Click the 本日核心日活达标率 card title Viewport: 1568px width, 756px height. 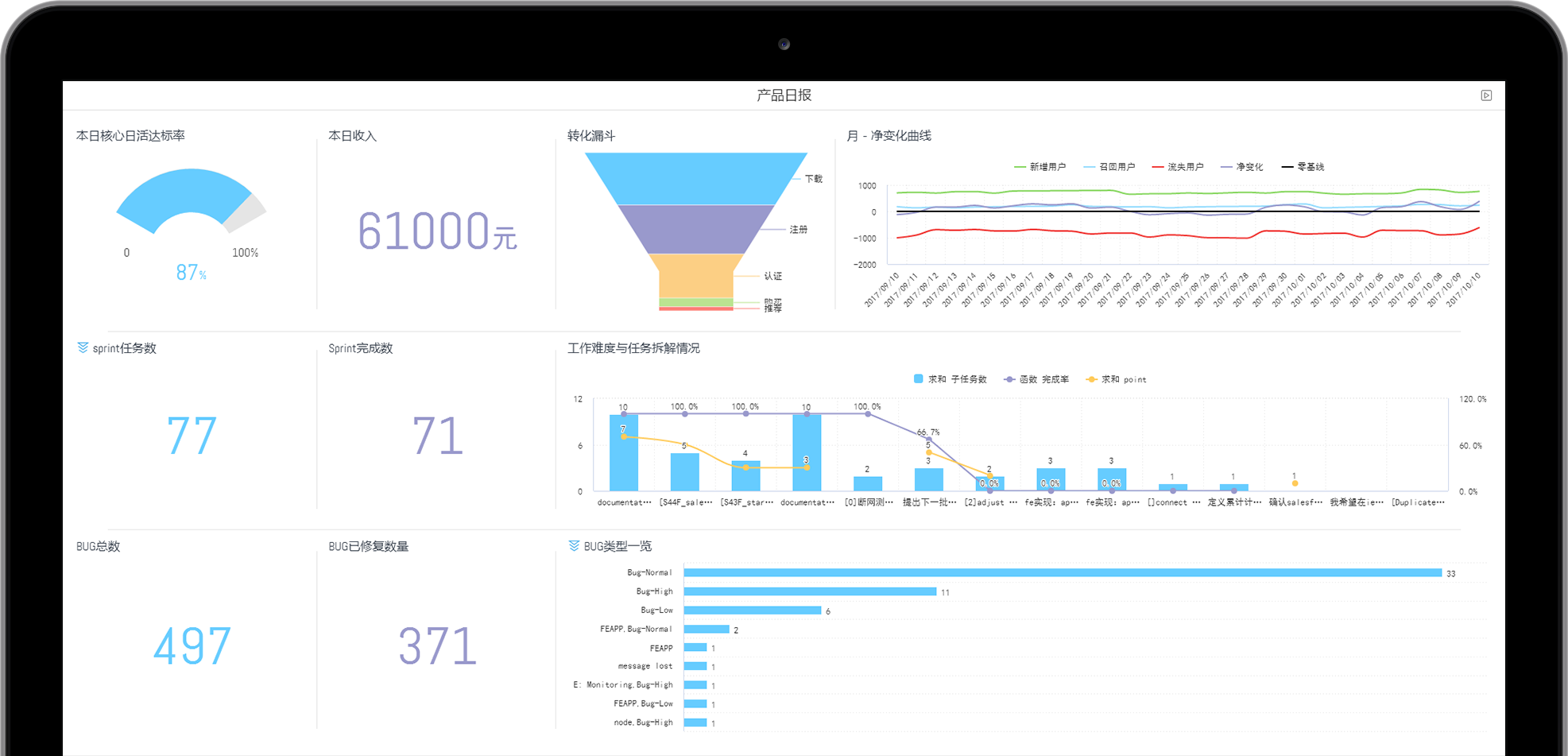(130, 136)
